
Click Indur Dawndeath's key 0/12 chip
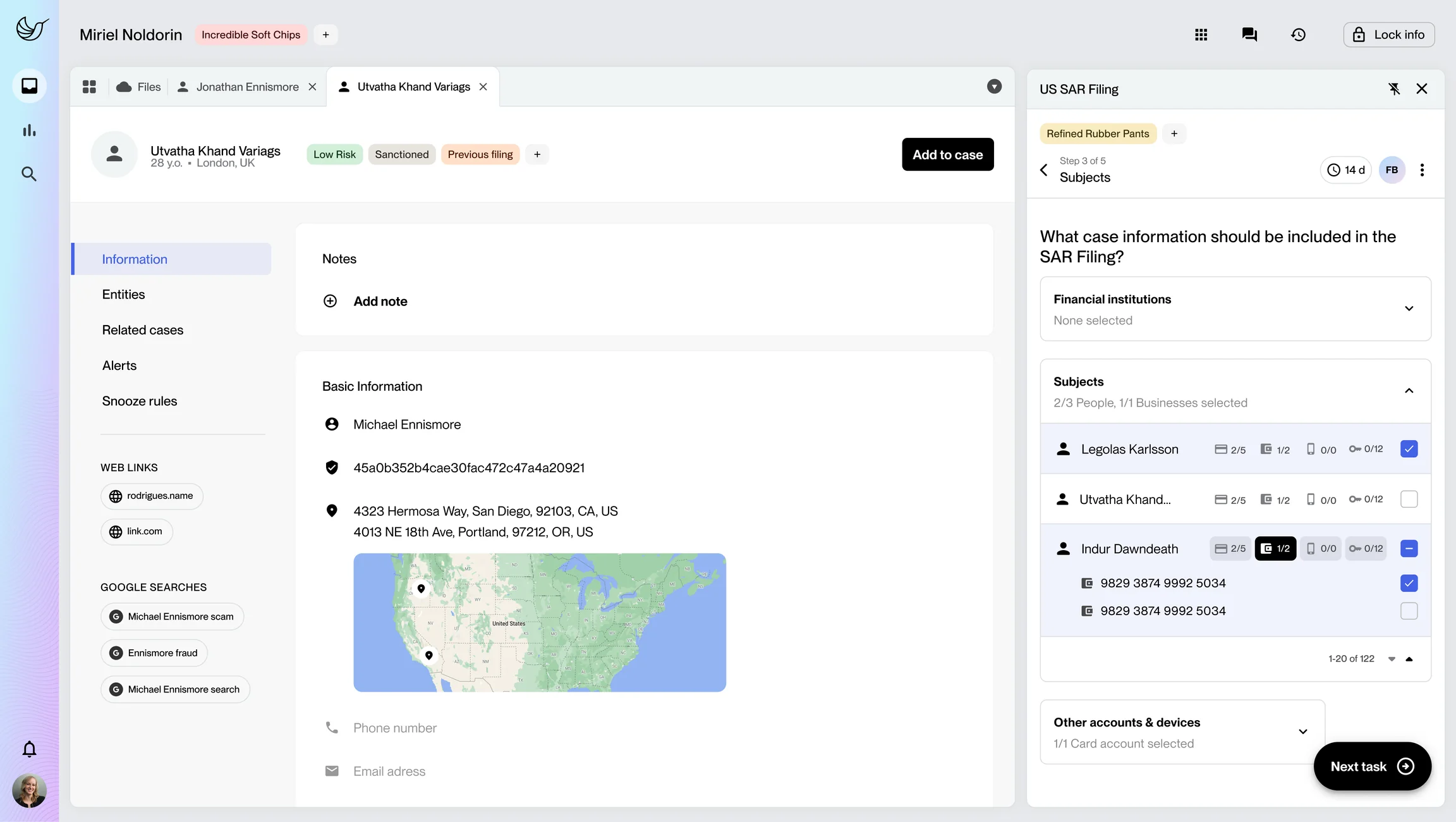click(1366, 549)
